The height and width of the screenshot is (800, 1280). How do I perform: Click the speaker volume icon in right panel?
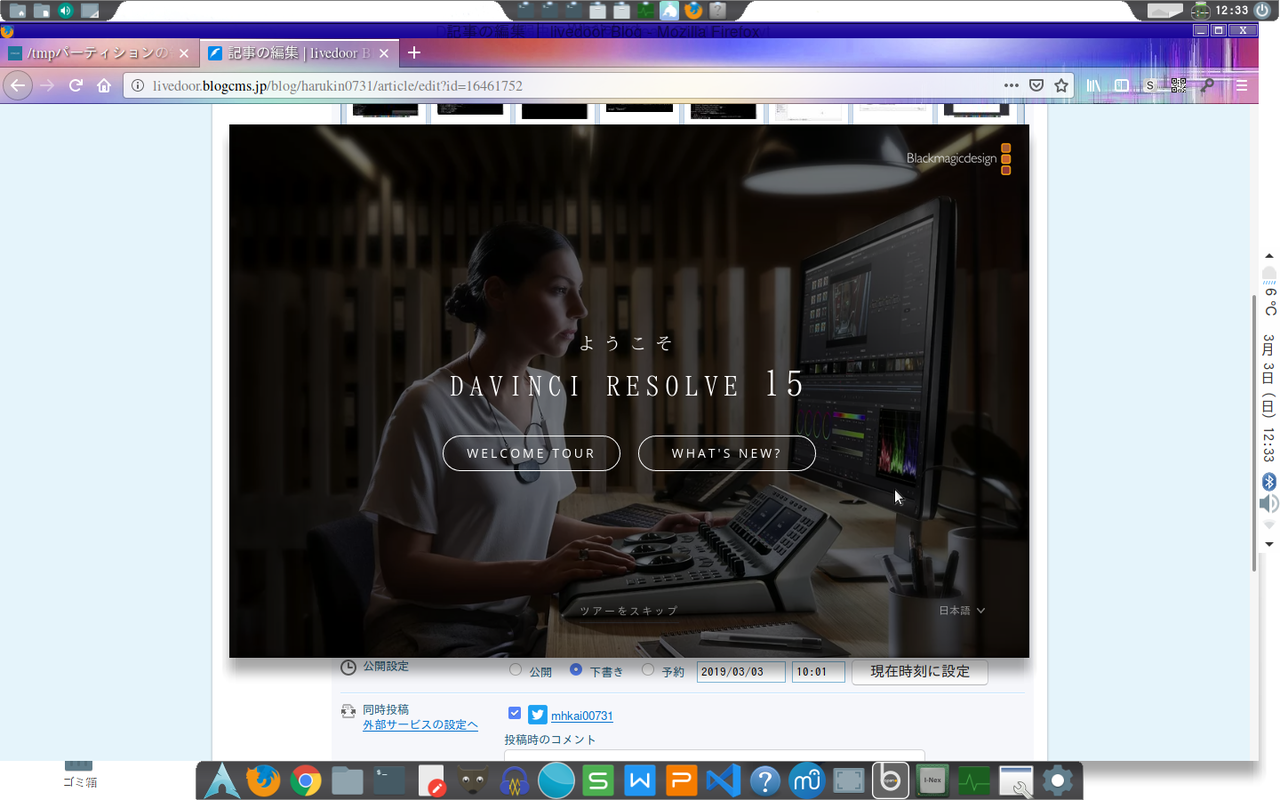1269,504
